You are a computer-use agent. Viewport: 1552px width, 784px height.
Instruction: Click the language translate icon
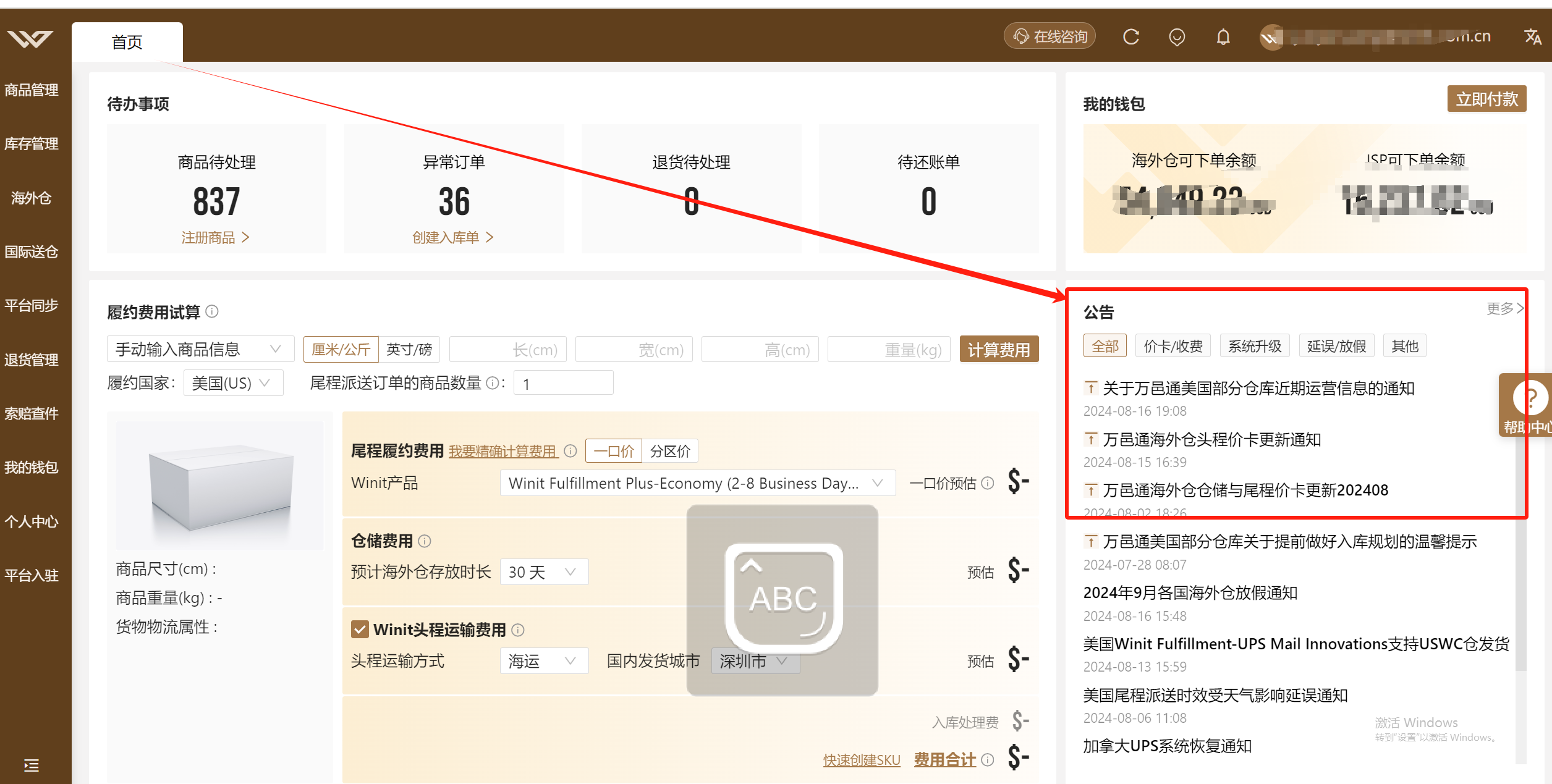1533,37
